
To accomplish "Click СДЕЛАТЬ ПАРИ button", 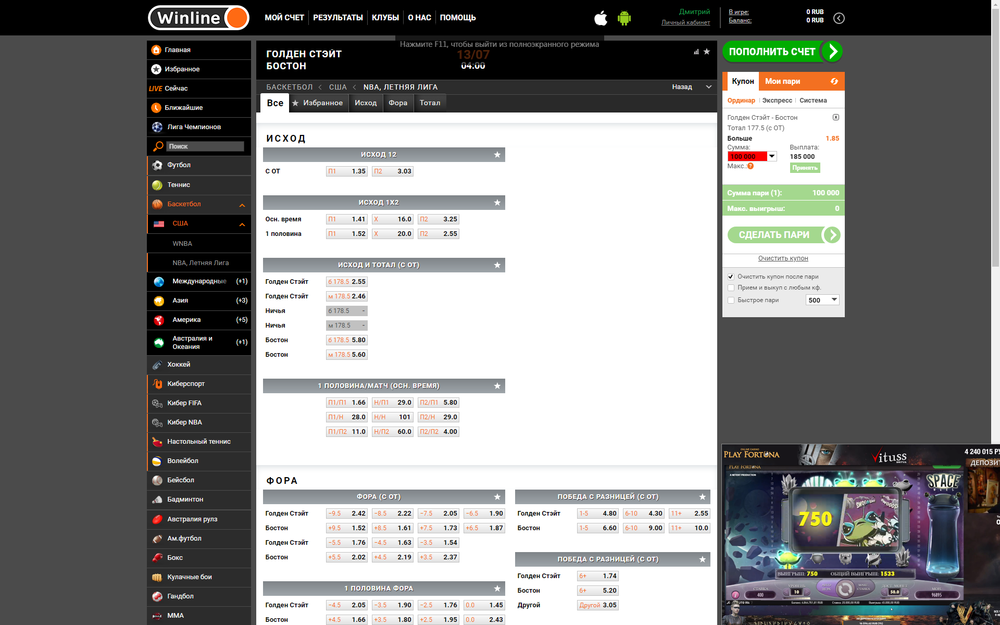I will coord(784,235).
